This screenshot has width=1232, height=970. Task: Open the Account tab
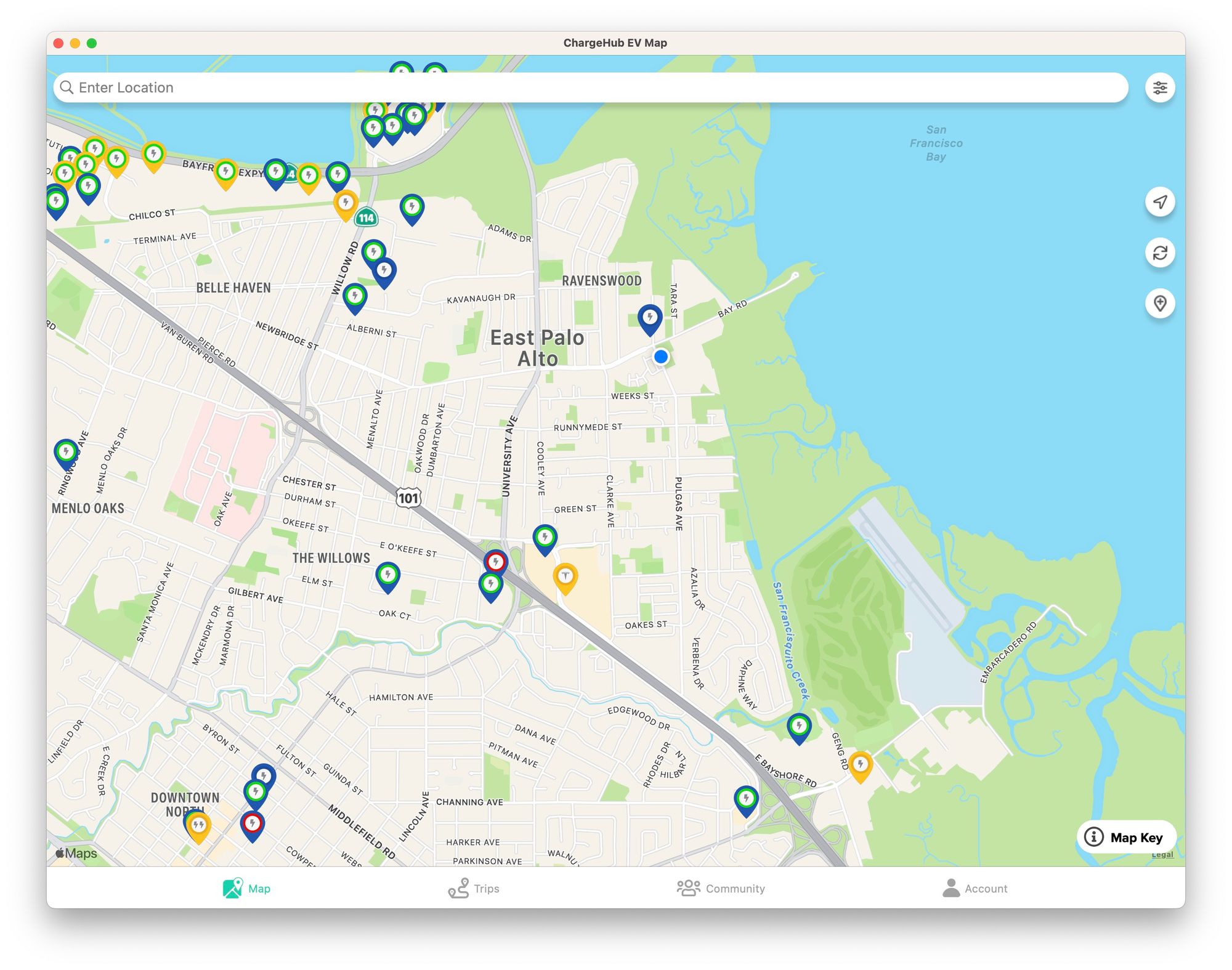coord(975,888)
